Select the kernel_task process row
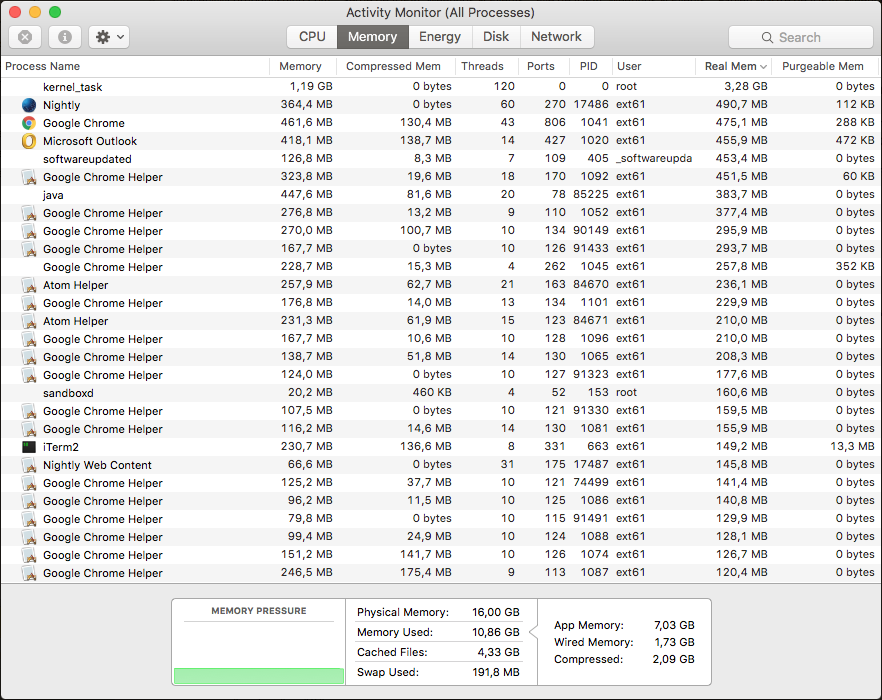This screenshot has height=700, width=882. [440, 87]
